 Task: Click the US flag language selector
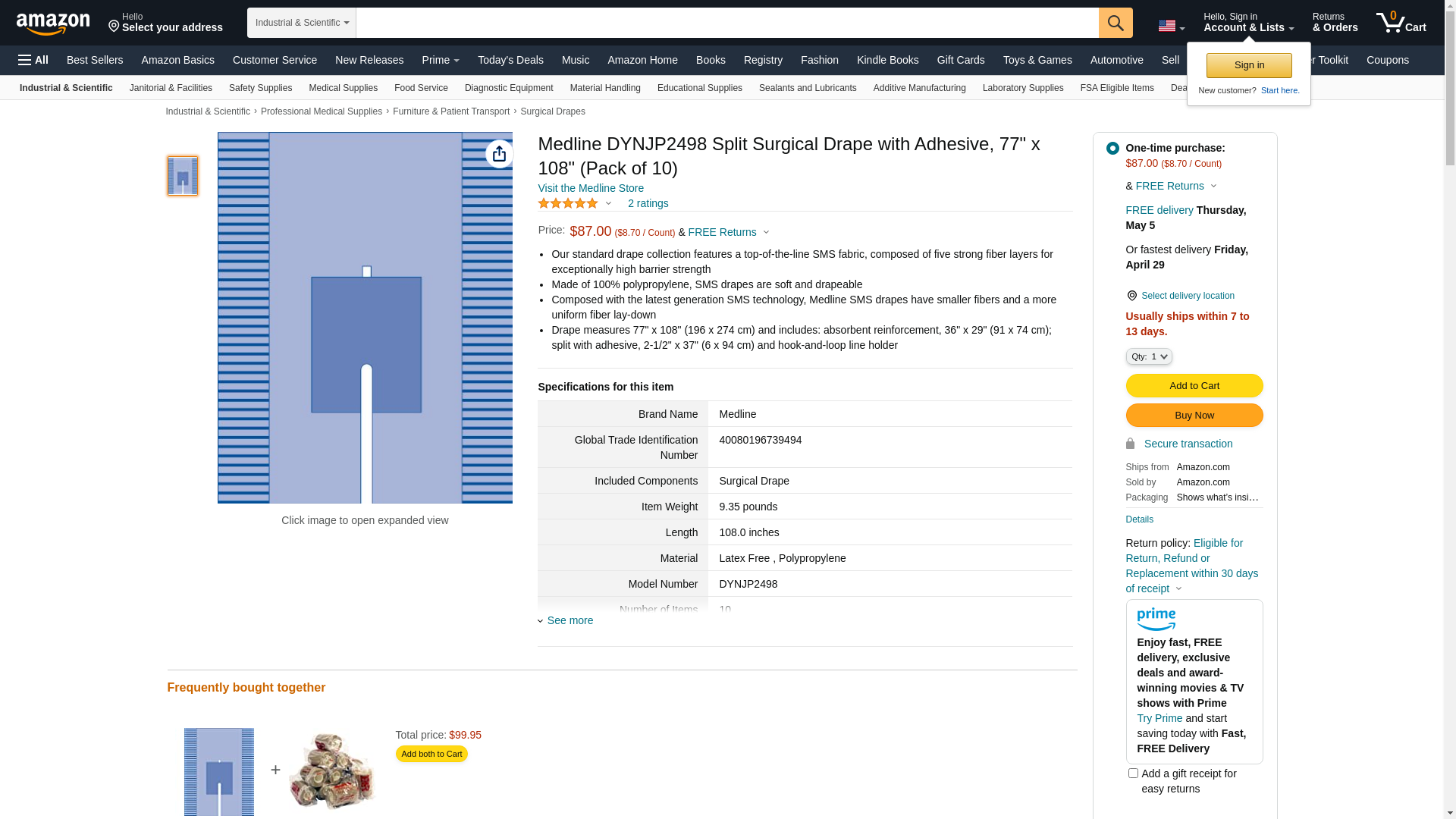(x=1171, y=26)
